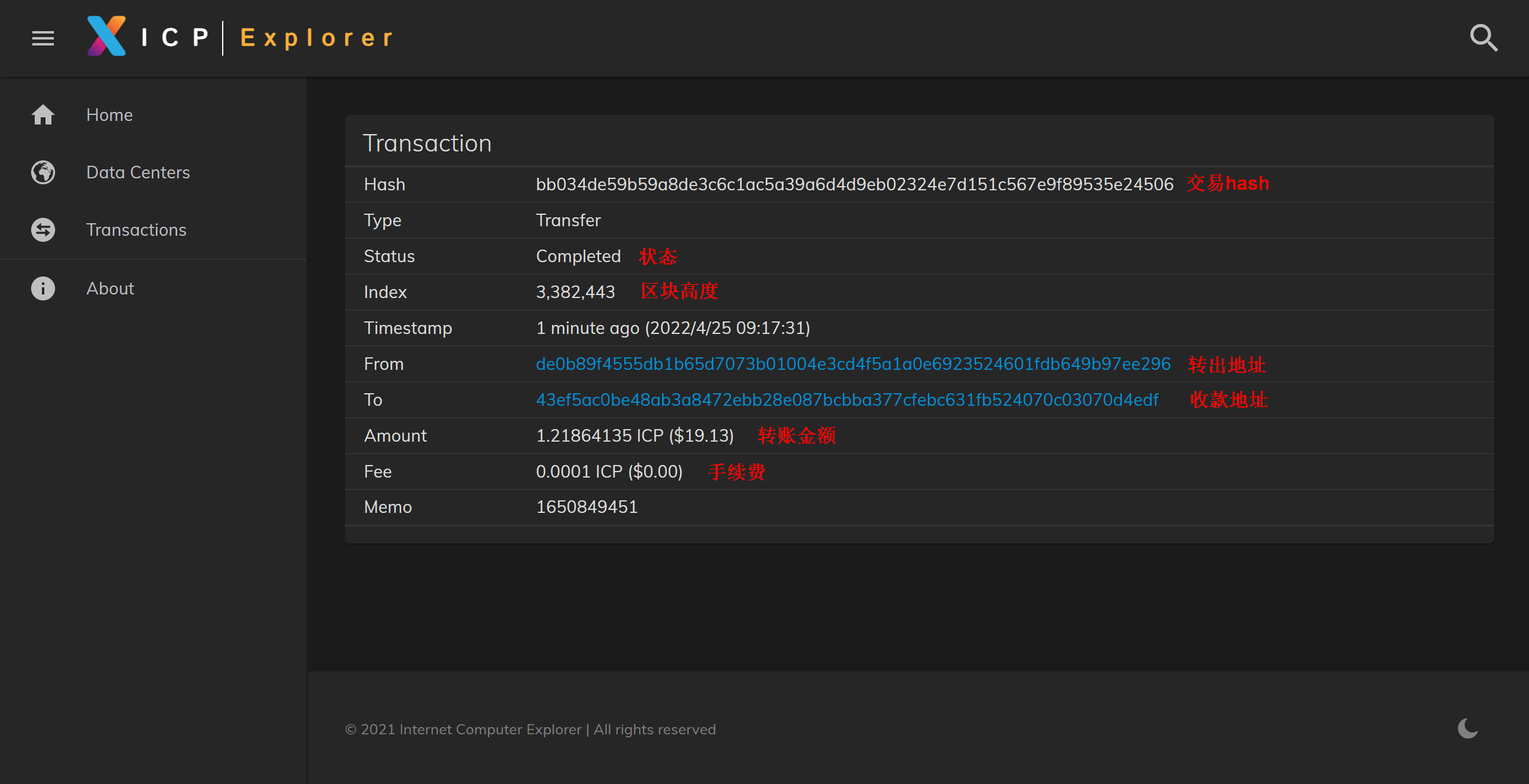Open the From address link
This screenshot has height=784, width=1529.
pyautogui.click(x=853, y=364)
